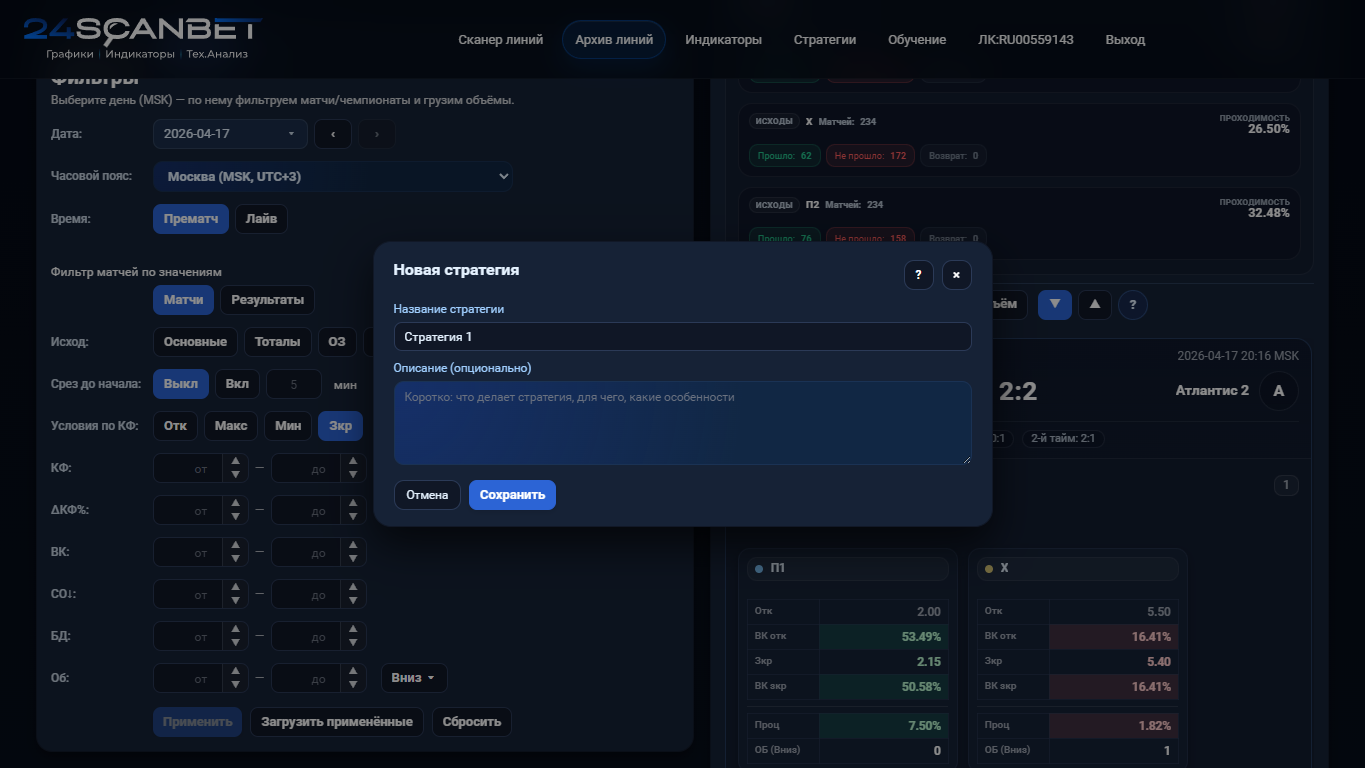This screenshot has width=1365, height=768.
Task: Switch filter to Результаты tab
Action: (x=268, y=300)
